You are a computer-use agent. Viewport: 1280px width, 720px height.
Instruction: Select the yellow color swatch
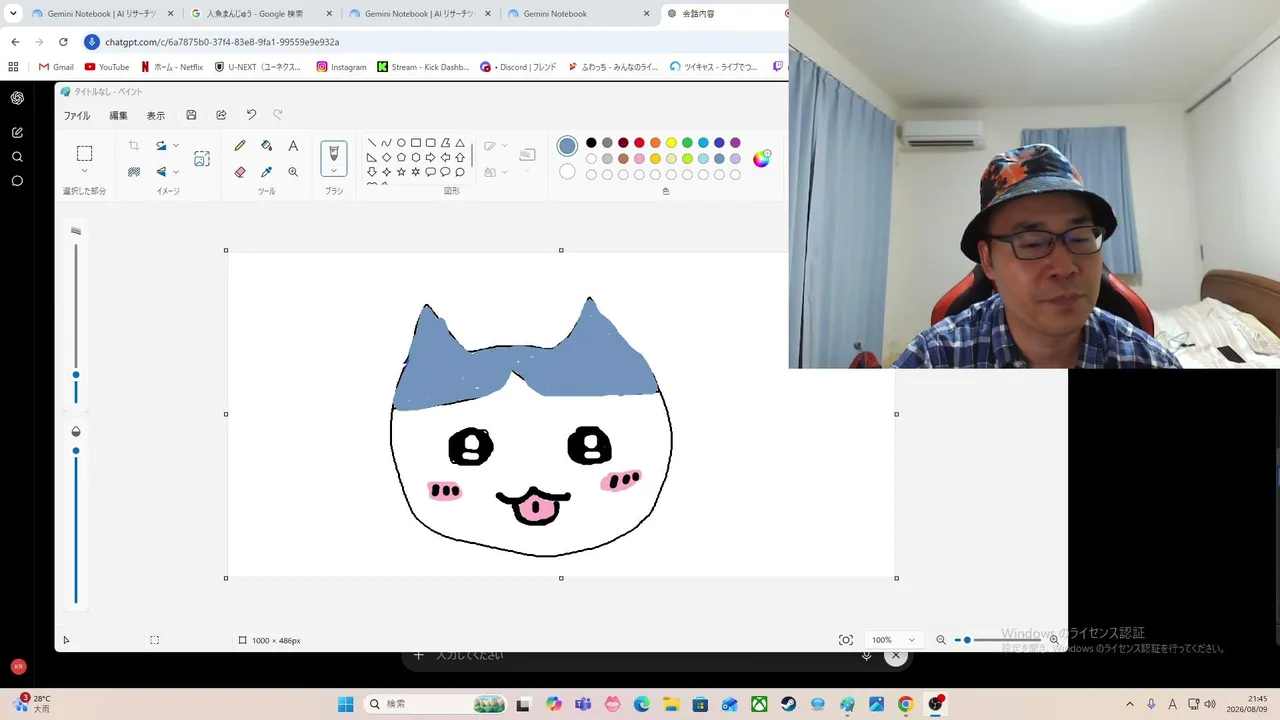tap(671, 143)
